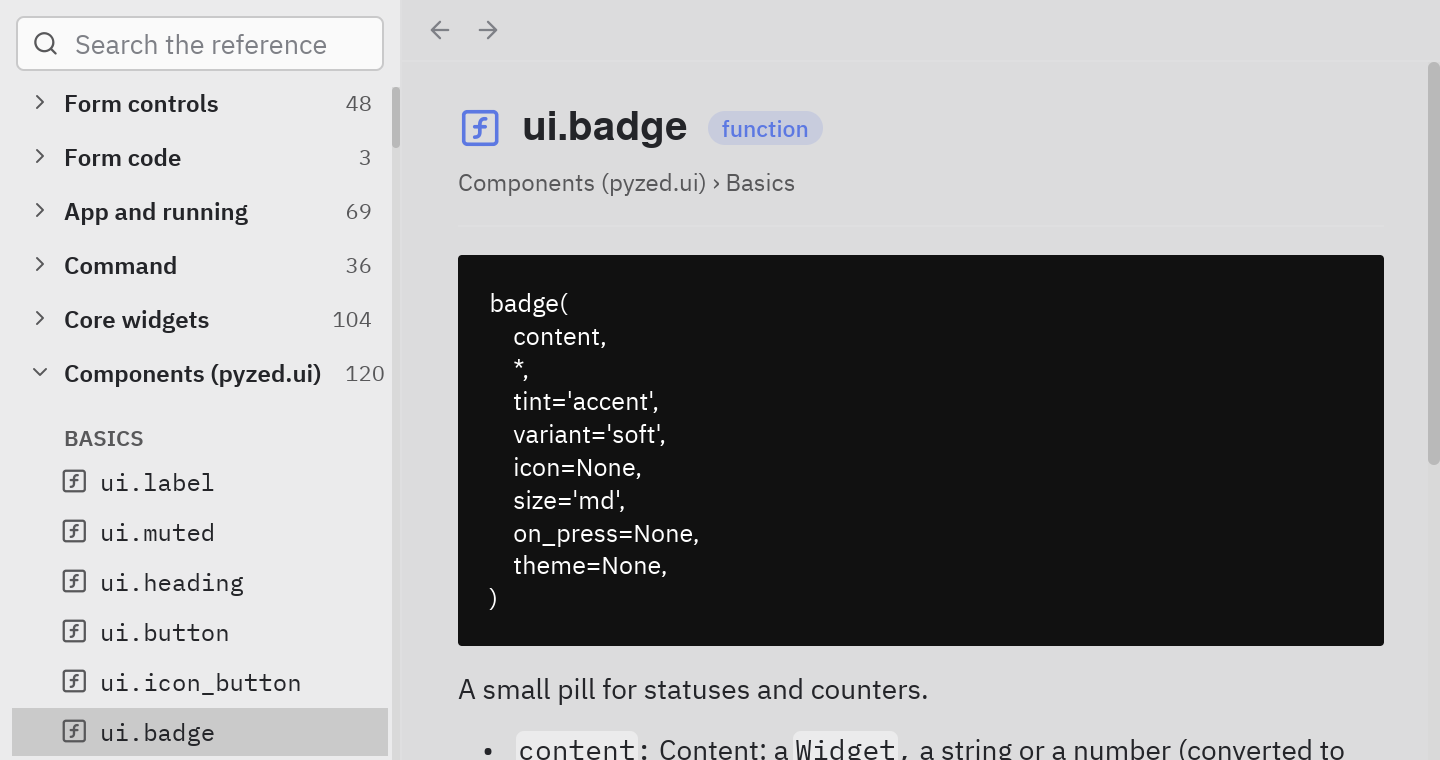This screenshot has height=760, width=1440.
Task: Click the Components (pyzed.ui) breadcrumb link
Action: point(582,183)
